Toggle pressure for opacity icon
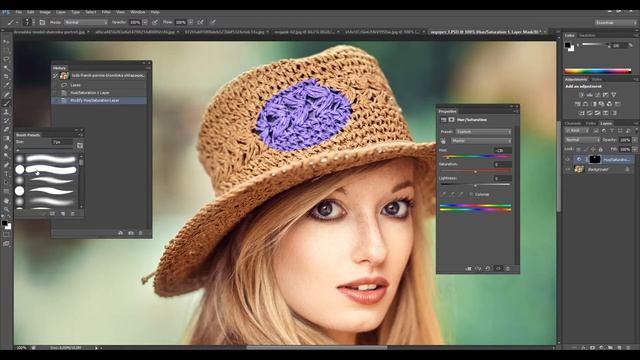Screen dimensions: 640x360 [155, 22]
